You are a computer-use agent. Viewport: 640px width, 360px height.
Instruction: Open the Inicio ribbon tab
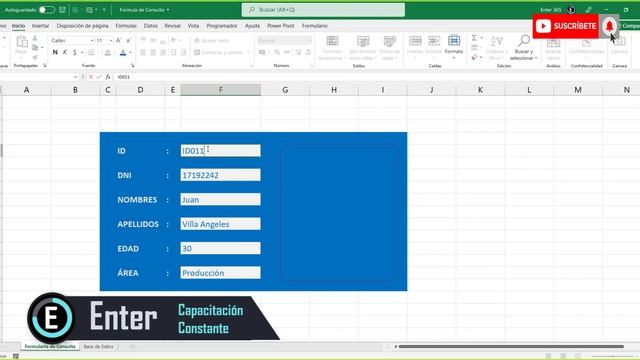point(18,26)
